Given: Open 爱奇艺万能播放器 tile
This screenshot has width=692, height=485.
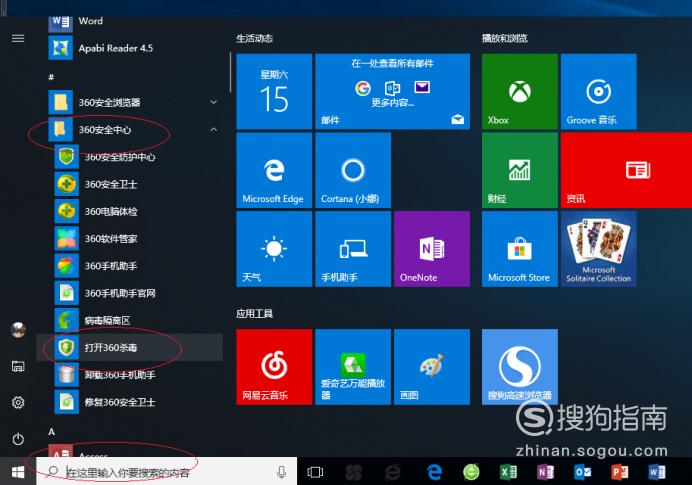Looking at the screenshot, I should coord(353,367).
